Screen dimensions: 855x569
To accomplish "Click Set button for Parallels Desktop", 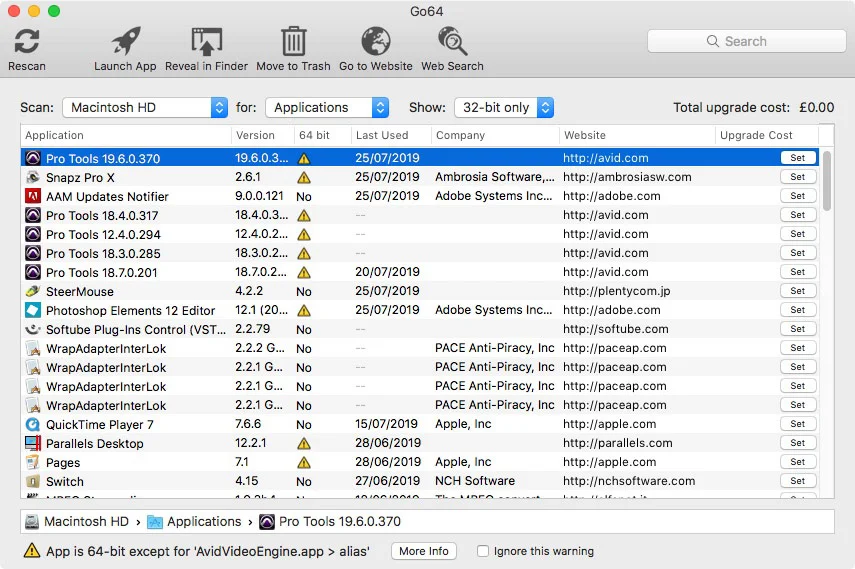I will (x=798, y=443).
